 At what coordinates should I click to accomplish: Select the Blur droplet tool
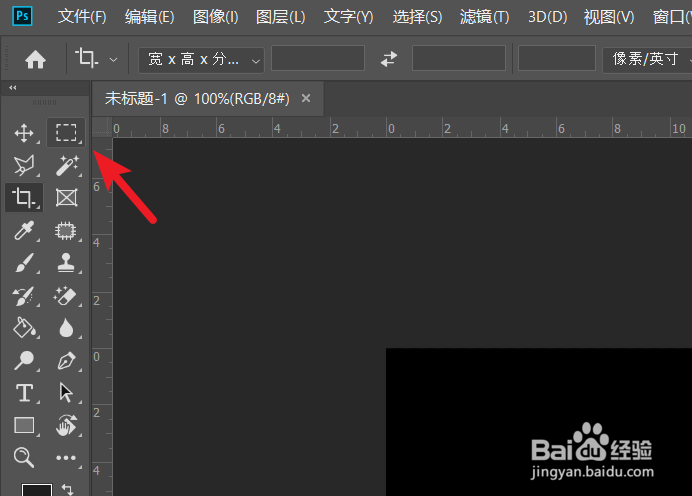click(66, 328)
